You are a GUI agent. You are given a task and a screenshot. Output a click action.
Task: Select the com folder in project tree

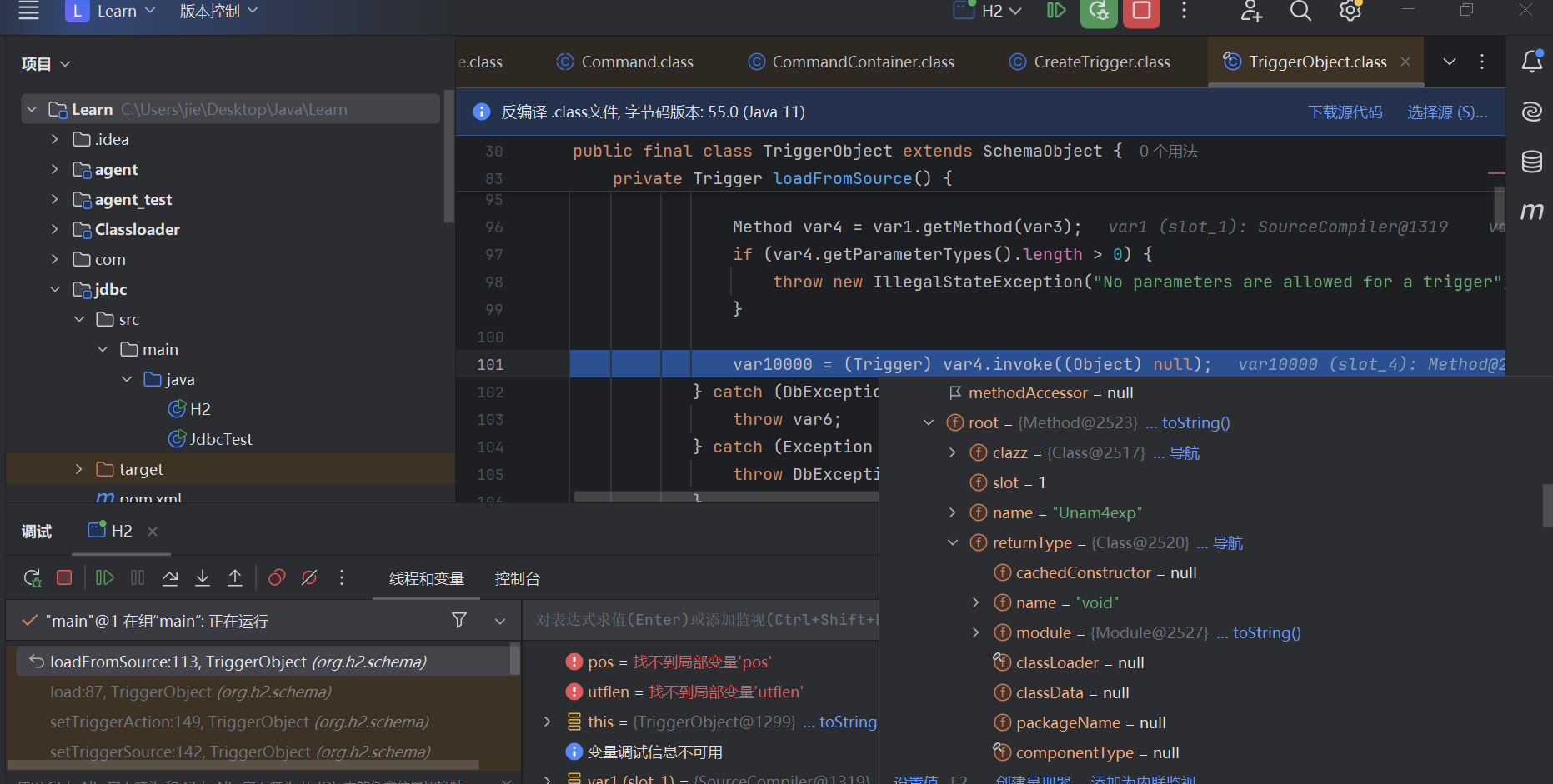click(x=99, y=259)
